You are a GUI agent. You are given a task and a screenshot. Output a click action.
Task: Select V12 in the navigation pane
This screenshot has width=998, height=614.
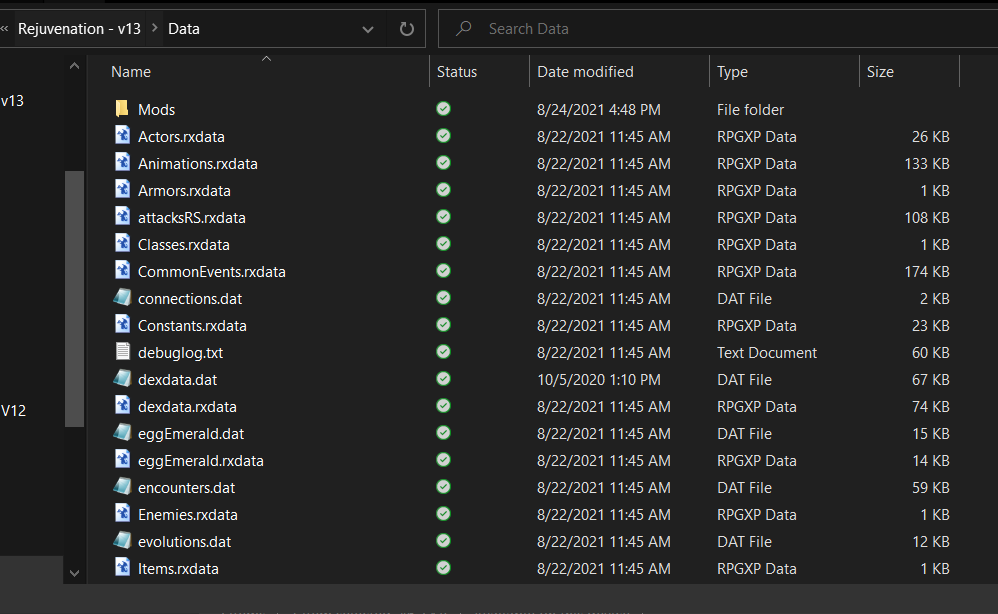coord(13,410)
